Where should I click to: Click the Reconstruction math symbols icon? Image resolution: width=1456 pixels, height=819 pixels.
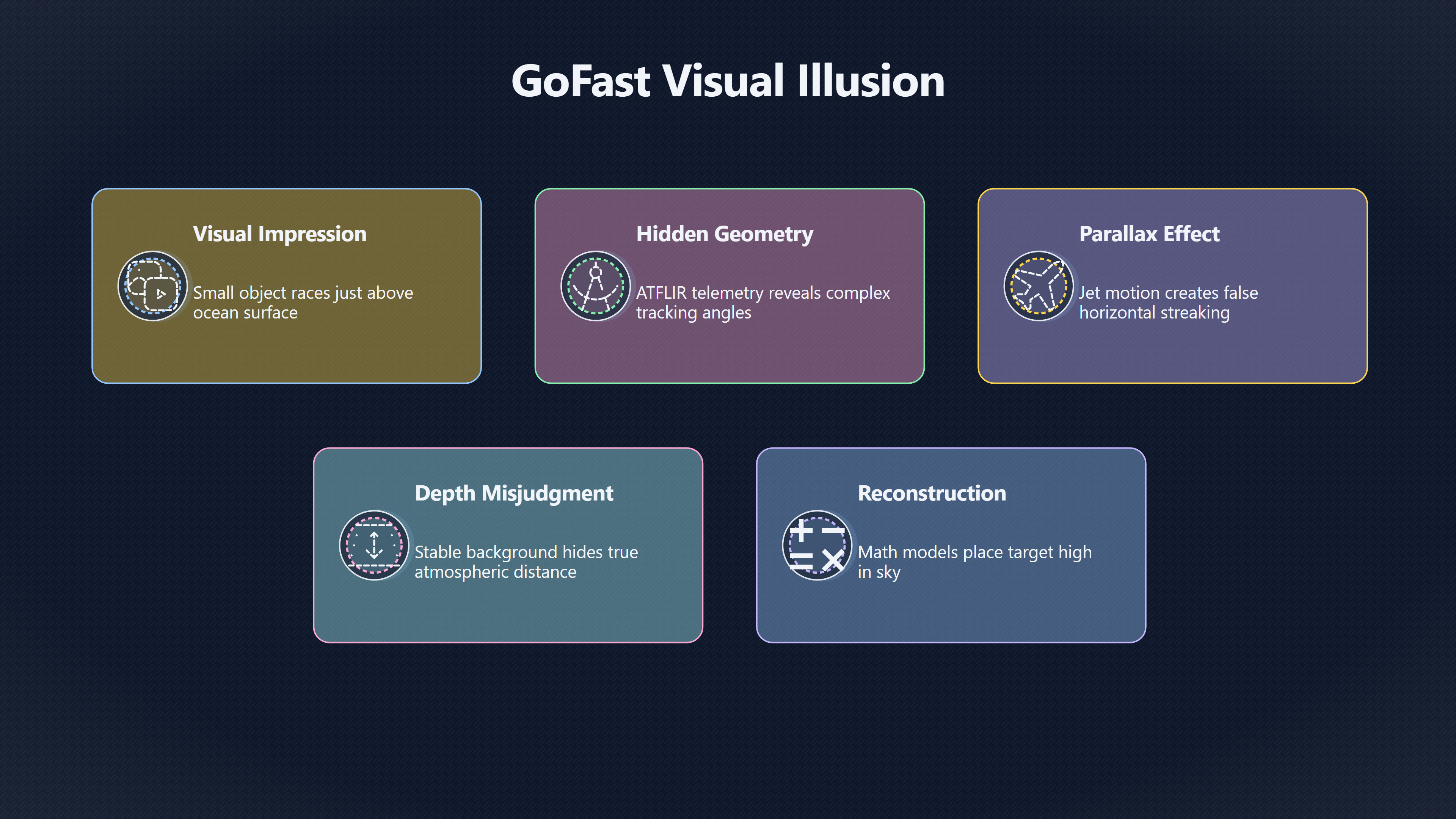(817, 546)
